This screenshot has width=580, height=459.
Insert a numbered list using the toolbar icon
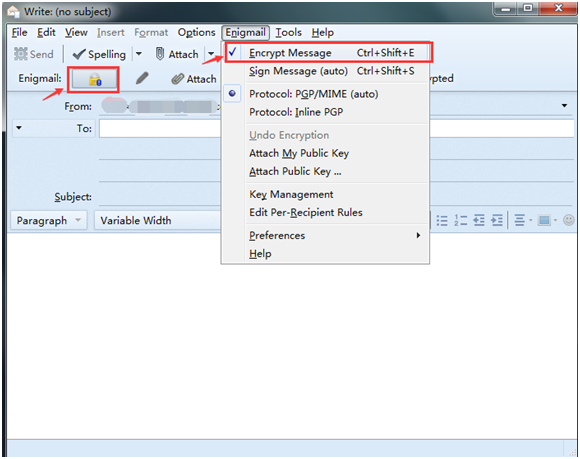click(x=461, y=220)
